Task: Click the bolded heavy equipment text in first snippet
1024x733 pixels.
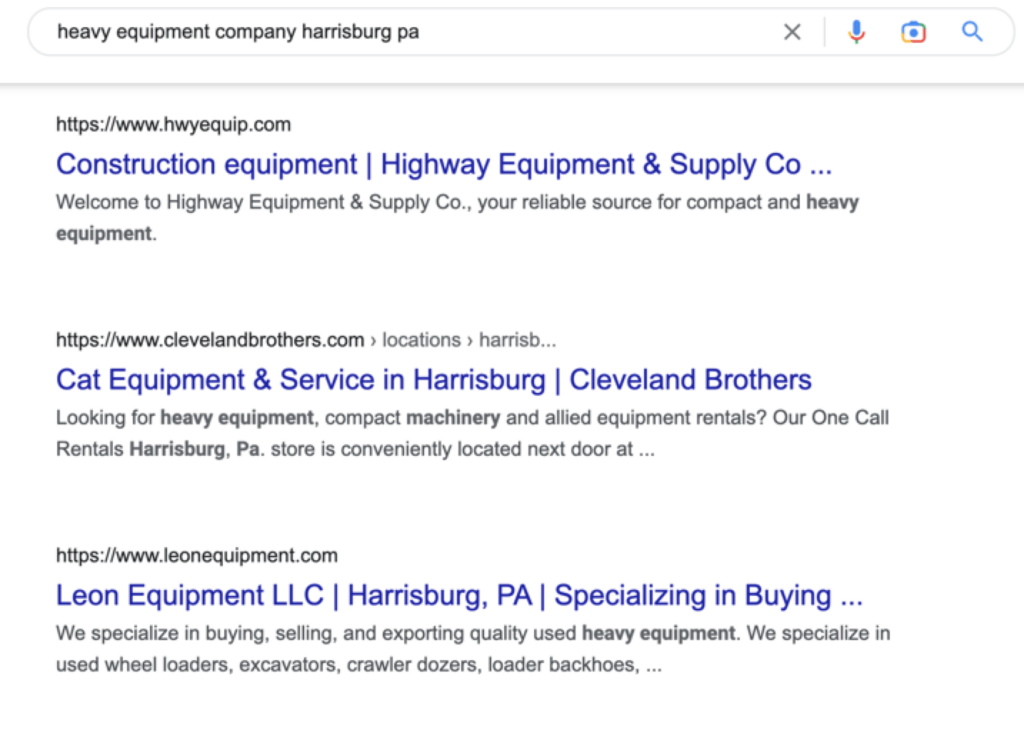Action: click(x=832, y=202)
